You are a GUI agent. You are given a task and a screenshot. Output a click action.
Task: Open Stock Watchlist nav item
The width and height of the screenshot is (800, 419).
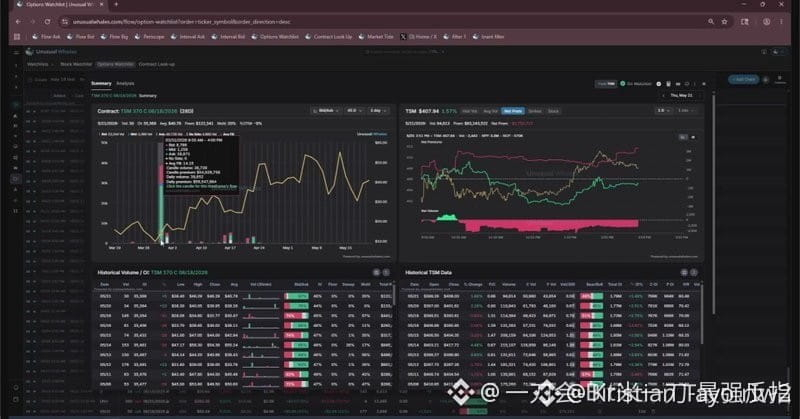(x=76, y=64)
